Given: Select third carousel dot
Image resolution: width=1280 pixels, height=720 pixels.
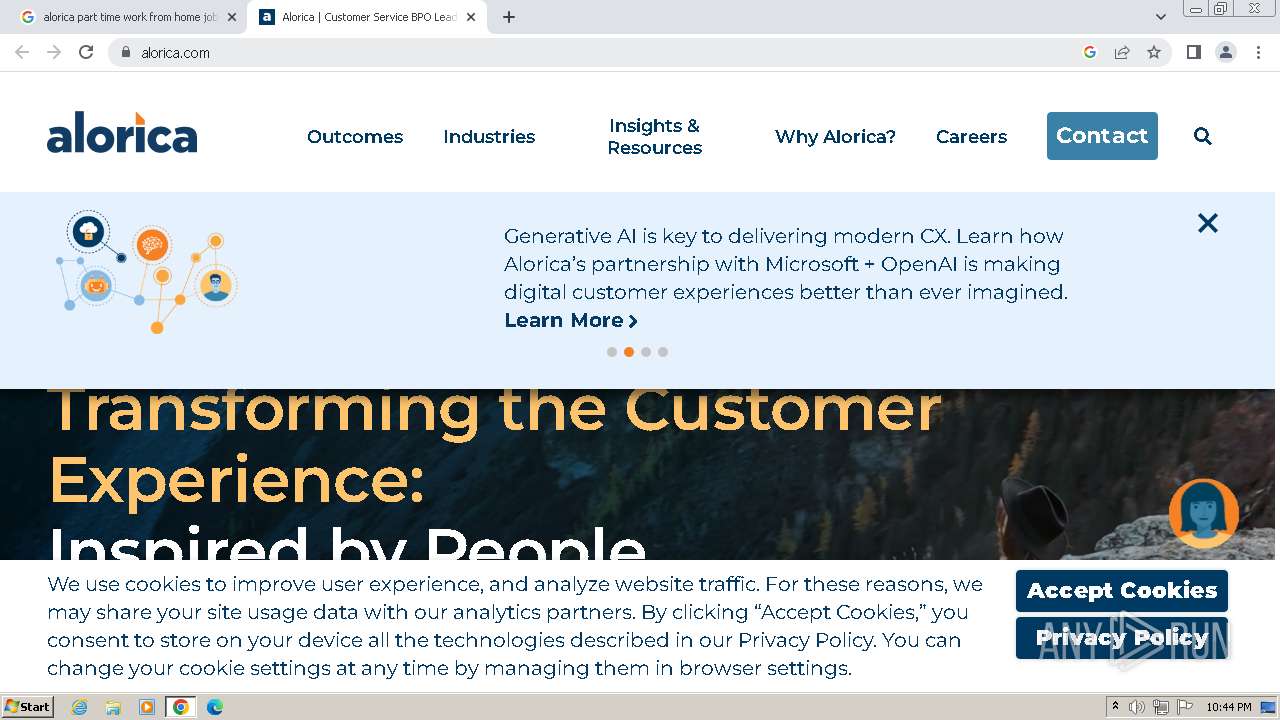Looking at the screenshot, I should [646, 352].
